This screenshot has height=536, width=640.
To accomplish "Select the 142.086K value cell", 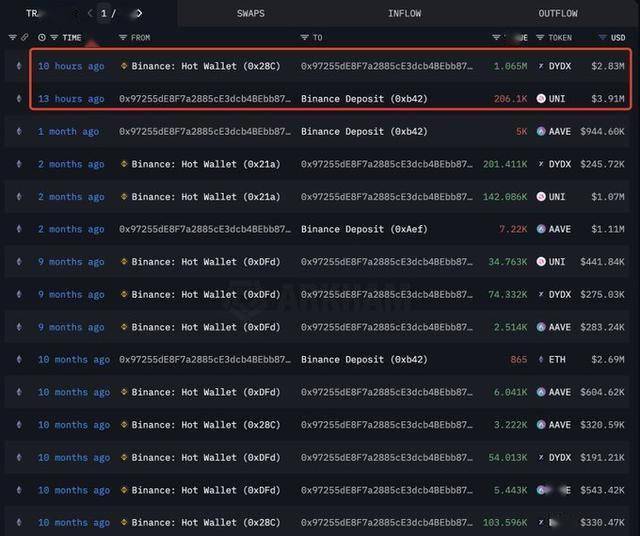I will [x=505, y=197].
